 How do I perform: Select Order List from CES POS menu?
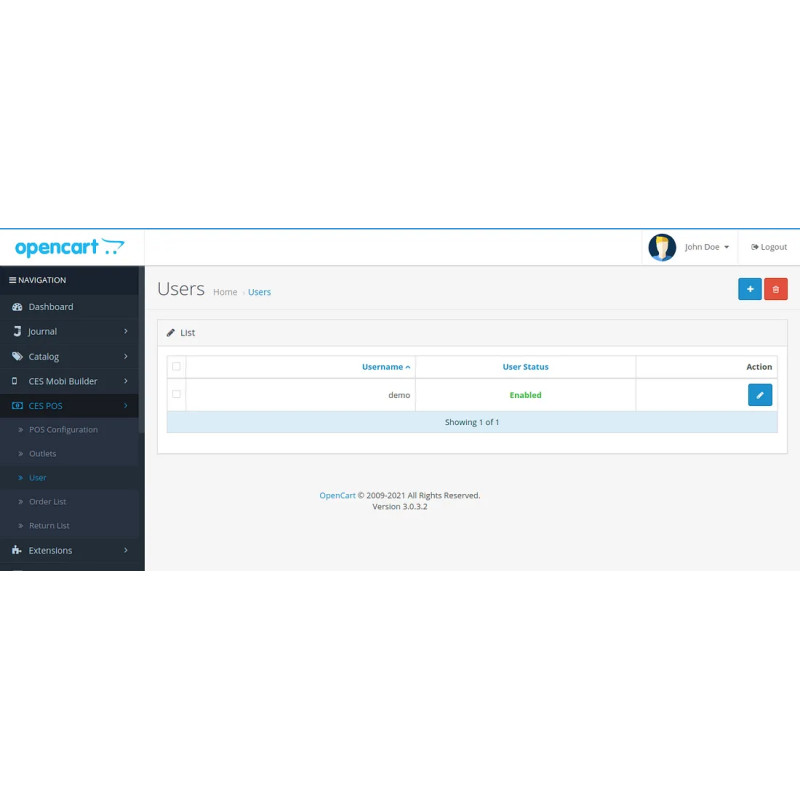coord(48,501)
